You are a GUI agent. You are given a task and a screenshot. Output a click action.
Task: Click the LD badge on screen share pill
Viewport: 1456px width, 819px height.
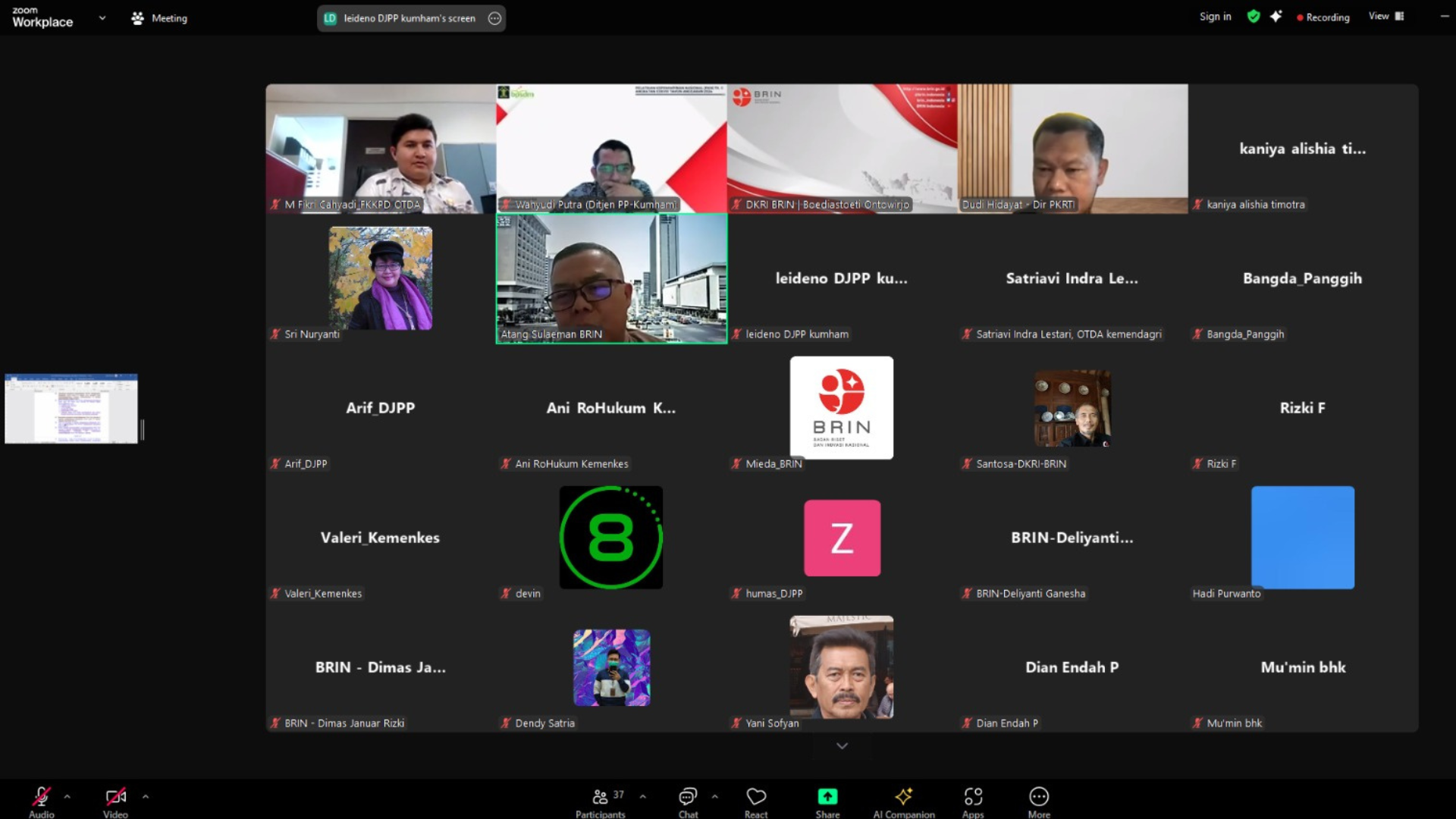point(330,18)
